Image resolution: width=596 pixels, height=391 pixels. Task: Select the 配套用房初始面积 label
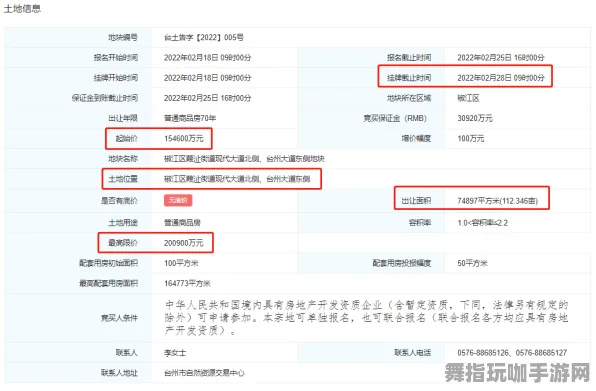coord(108,263)
